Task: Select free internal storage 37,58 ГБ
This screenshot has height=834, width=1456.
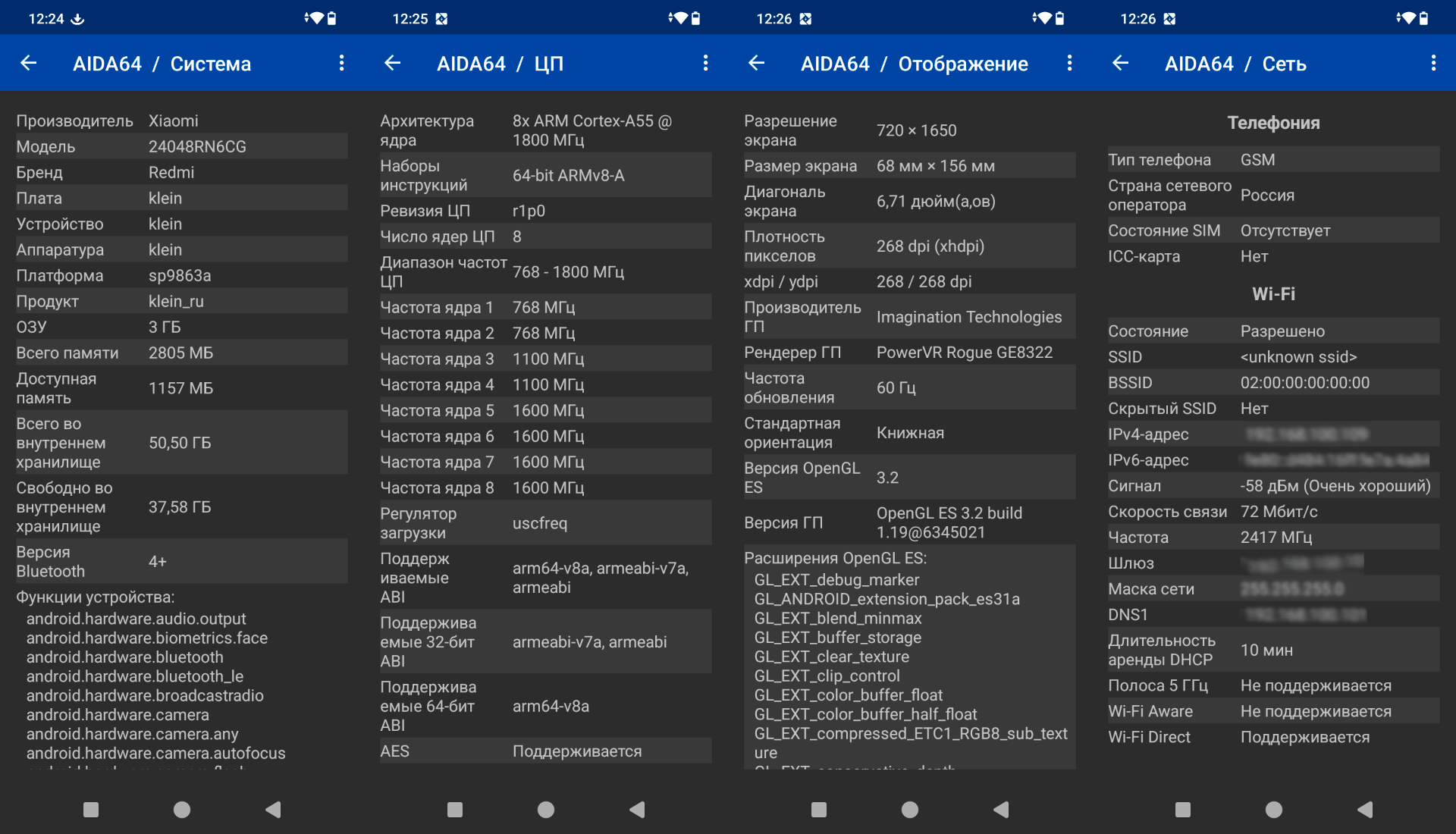Action: (x=180, y=507)
